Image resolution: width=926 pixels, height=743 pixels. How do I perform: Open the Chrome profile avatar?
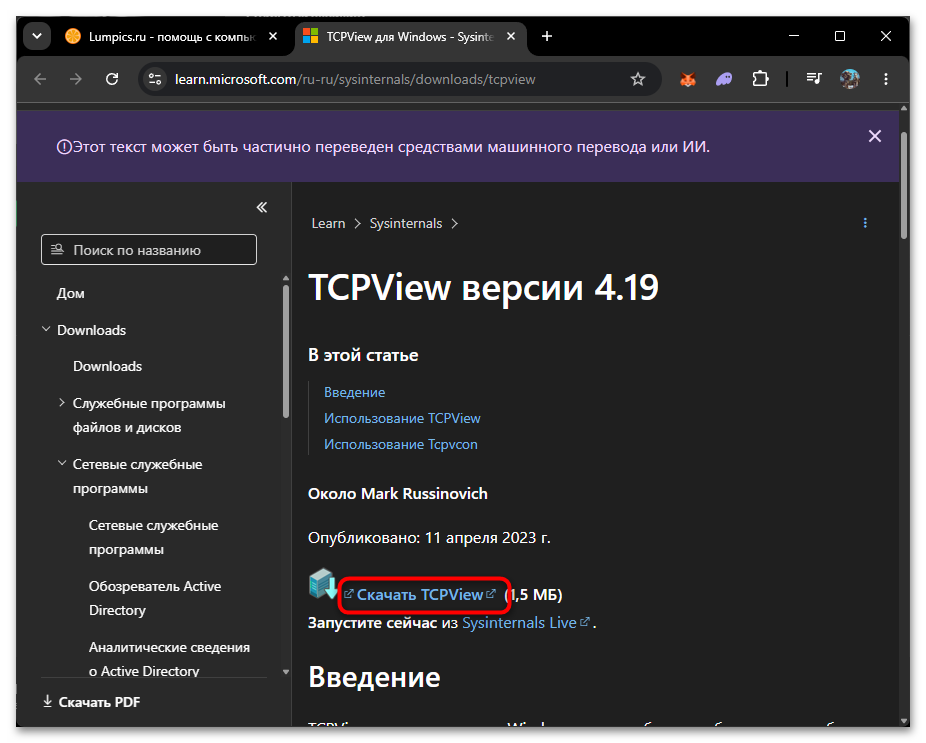point(850,79)
